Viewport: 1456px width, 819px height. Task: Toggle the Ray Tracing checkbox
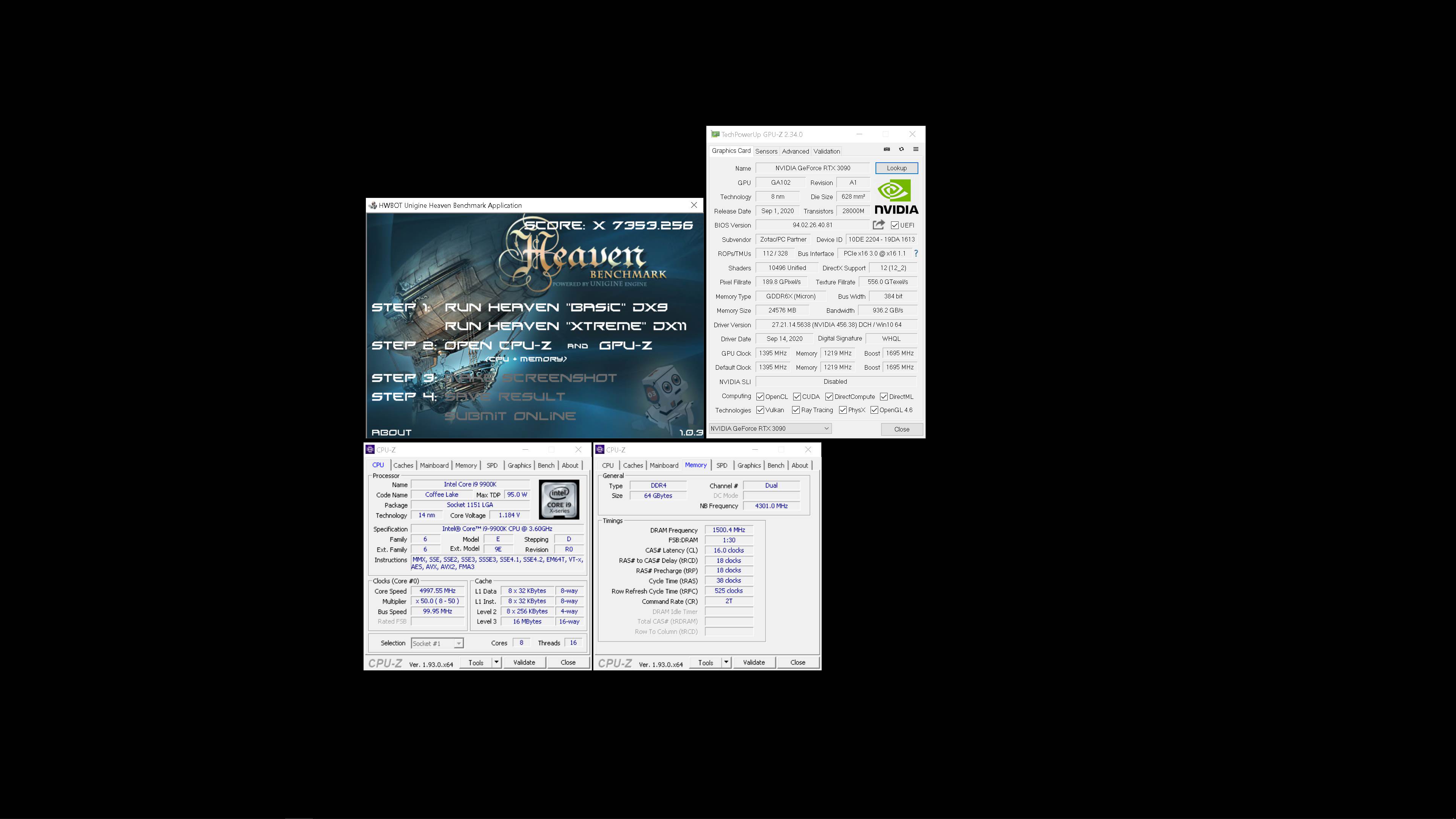[796, 410]
